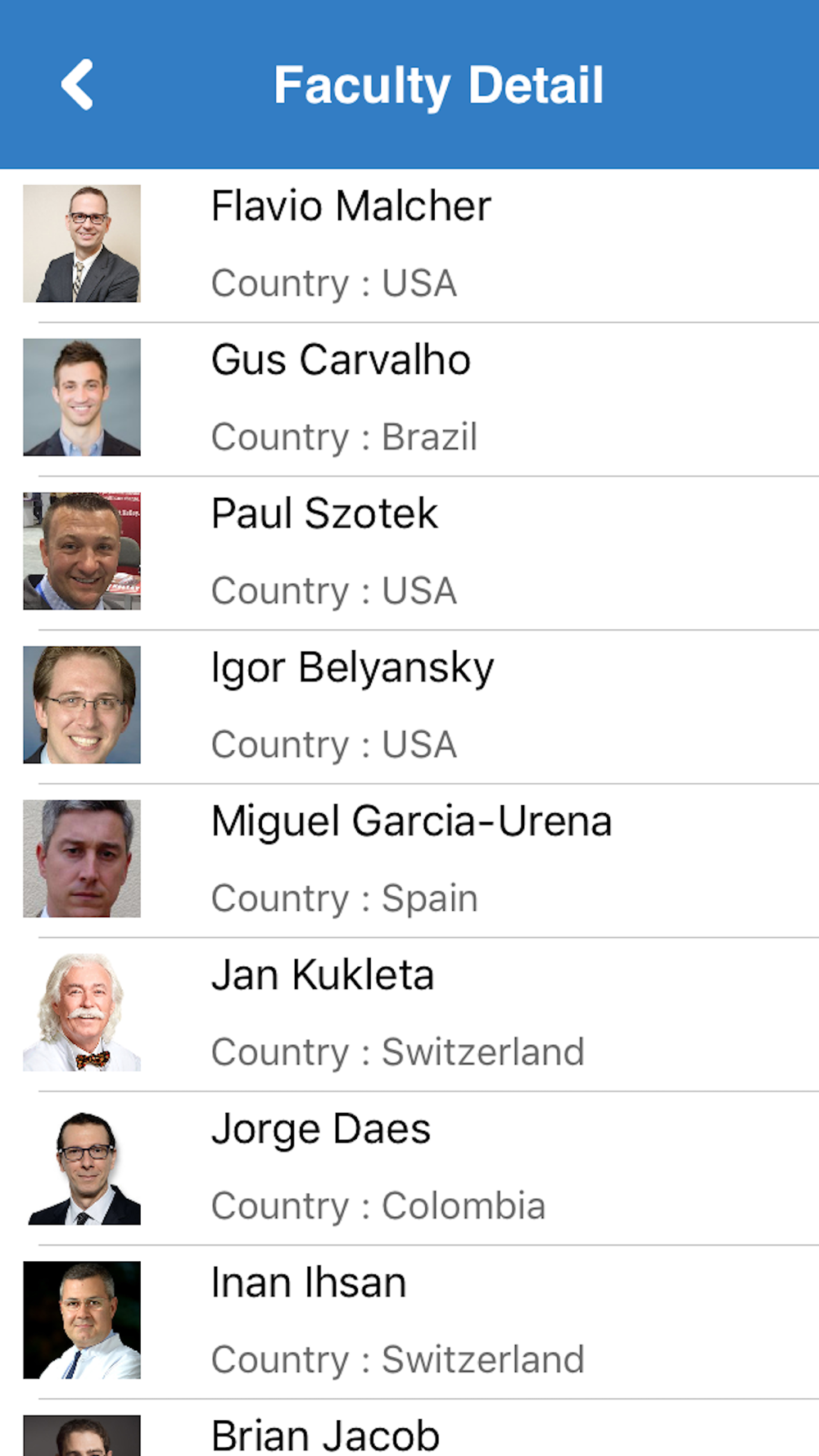The width and height of the screenshot is (819, 1456).
Task: Open Flavio Malcher's profile photo
Action: coord(82,243)
